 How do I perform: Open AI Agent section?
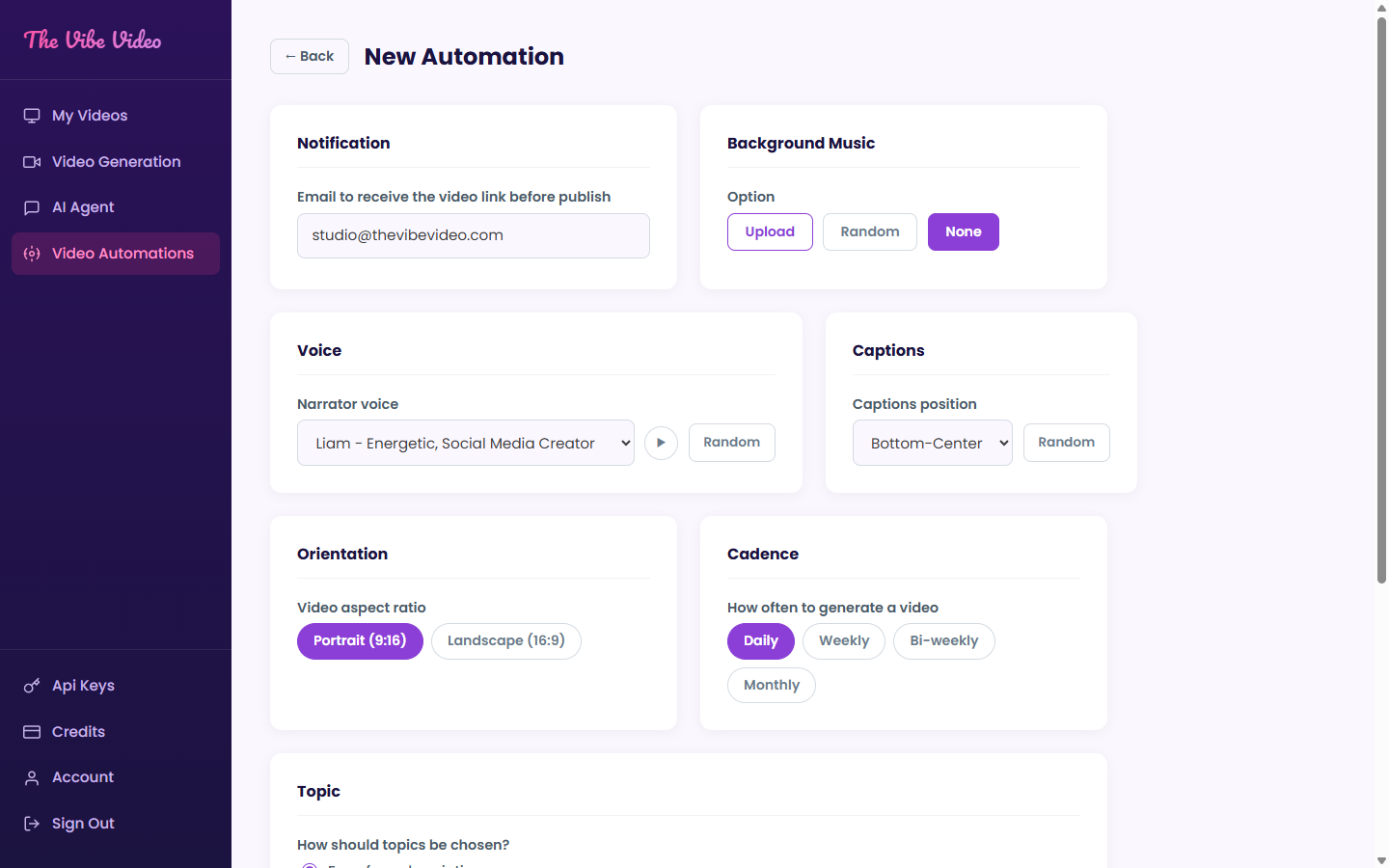coord(116,207)
